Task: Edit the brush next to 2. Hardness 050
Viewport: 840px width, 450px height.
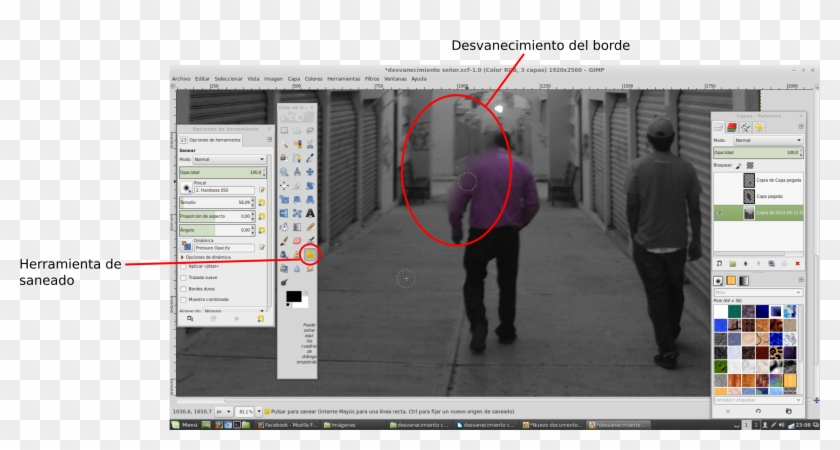Action: click(x=262, y=190)
